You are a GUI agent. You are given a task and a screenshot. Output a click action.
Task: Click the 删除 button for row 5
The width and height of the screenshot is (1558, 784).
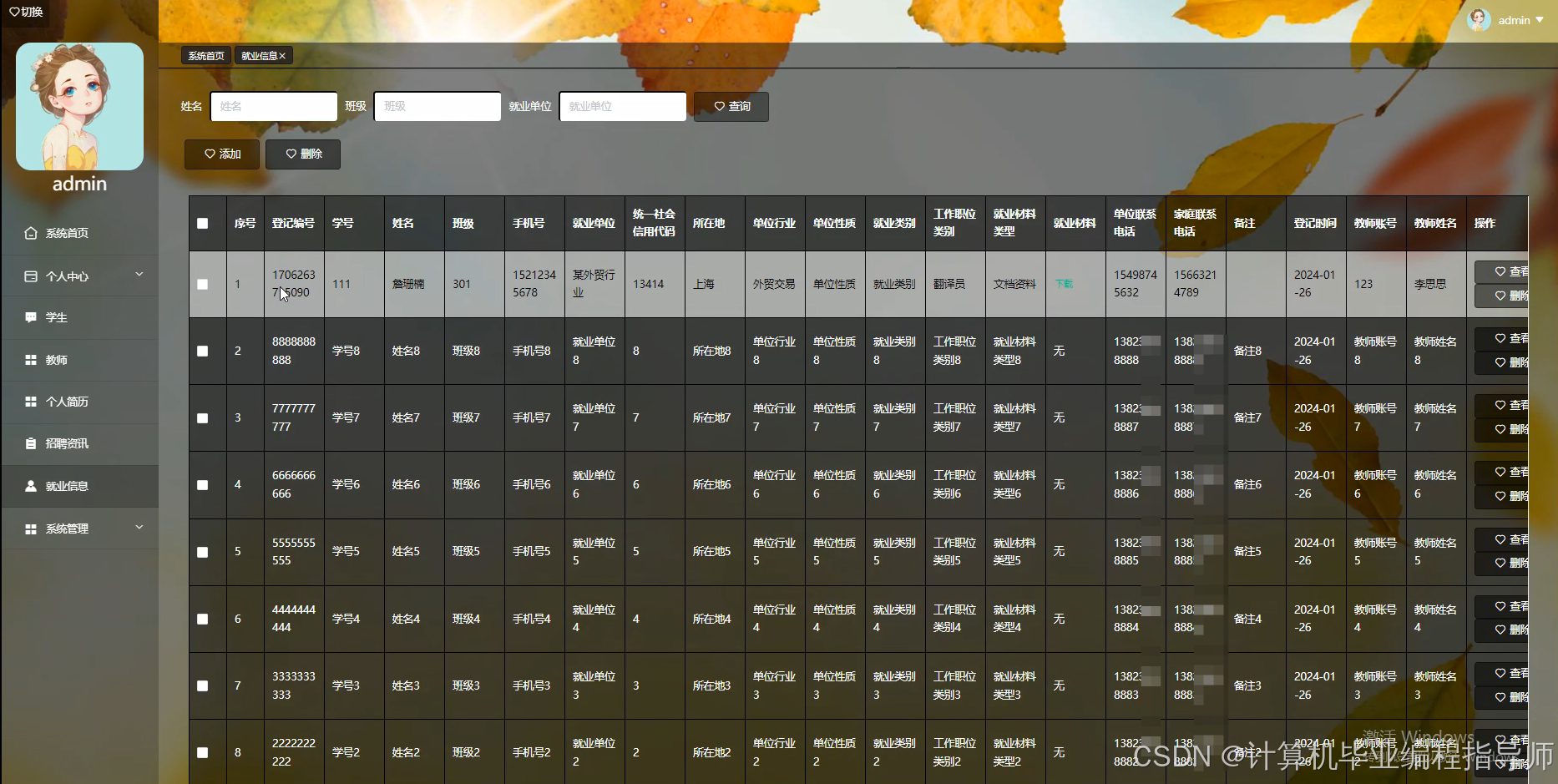1503,564
